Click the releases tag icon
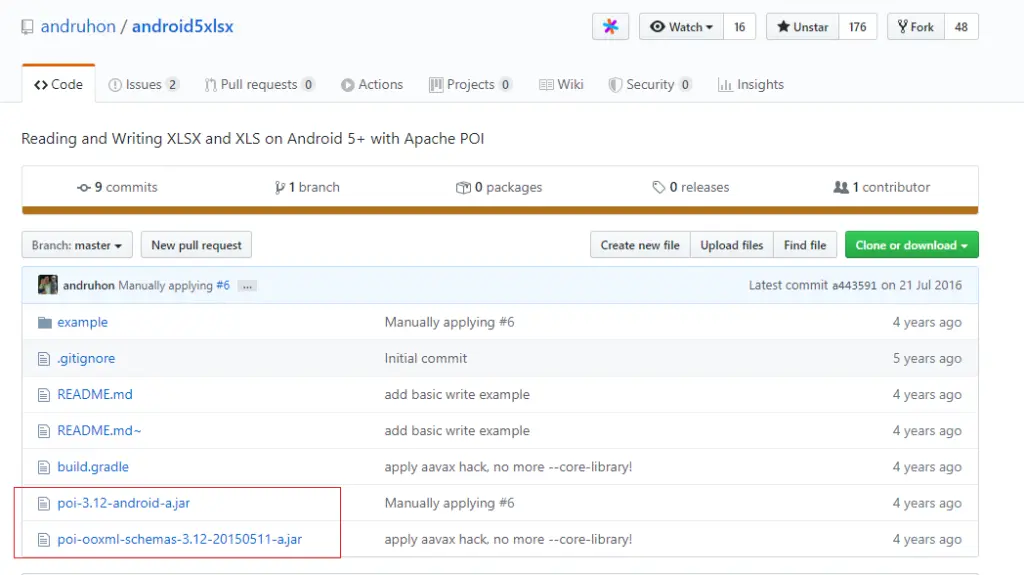Image resolution: width=1024 pixels, height=575 pixels. point(658,188)
